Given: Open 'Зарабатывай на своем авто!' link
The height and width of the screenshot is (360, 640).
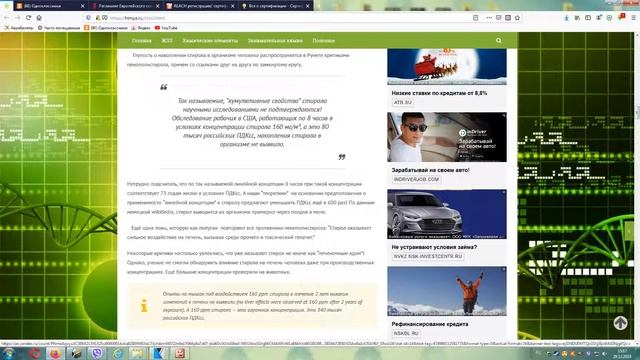Looking at the screenshot, I should click(431, 170).
